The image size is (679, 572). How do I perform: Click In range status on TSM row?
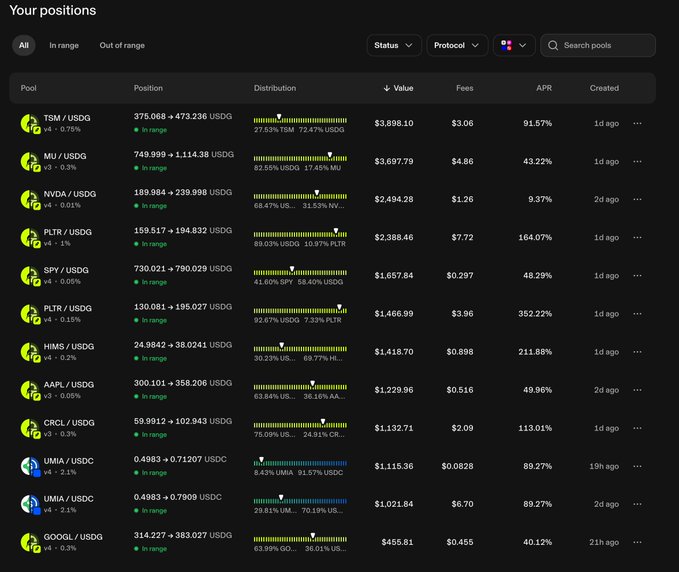tap(150, 130)
